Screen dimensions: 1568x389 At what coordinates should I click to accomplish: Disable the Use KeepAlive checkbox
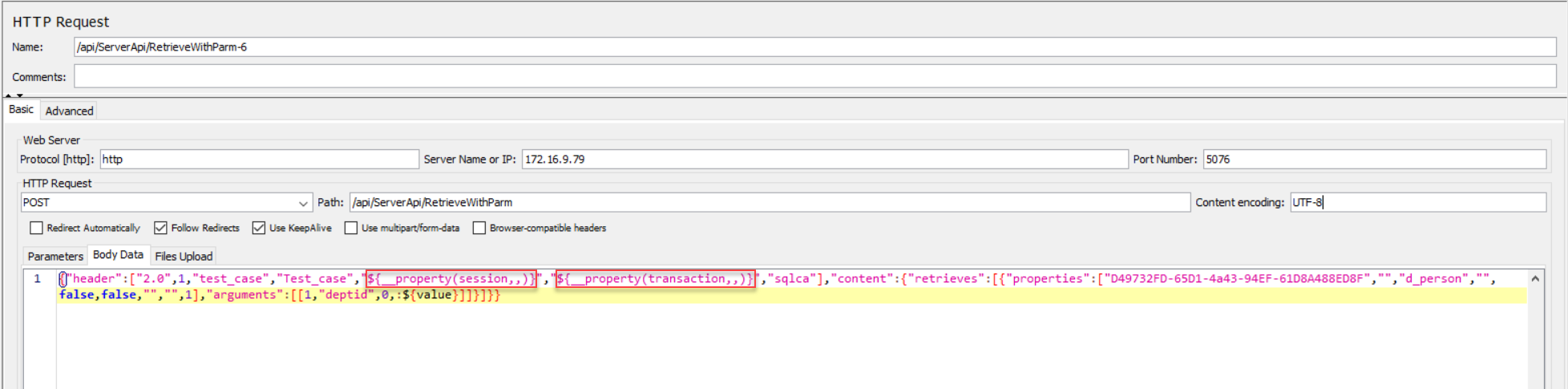coord(258,228)
